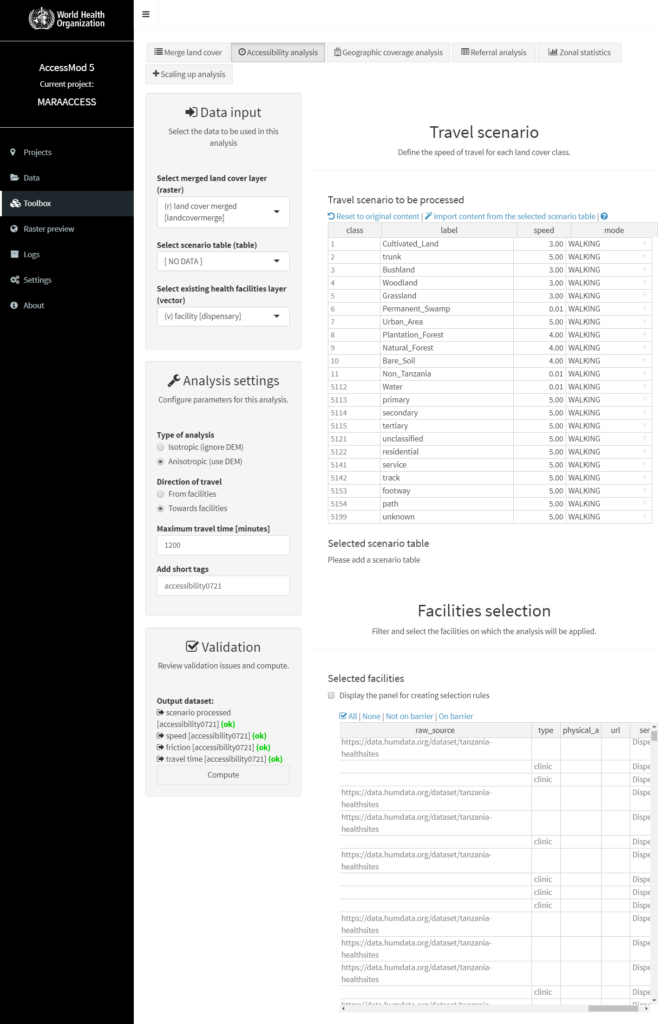The width and height of the screenshot is (661, 1024).
Task: Select From facilities travel direction
Action: pyautogui.click(x=161, y=494)
